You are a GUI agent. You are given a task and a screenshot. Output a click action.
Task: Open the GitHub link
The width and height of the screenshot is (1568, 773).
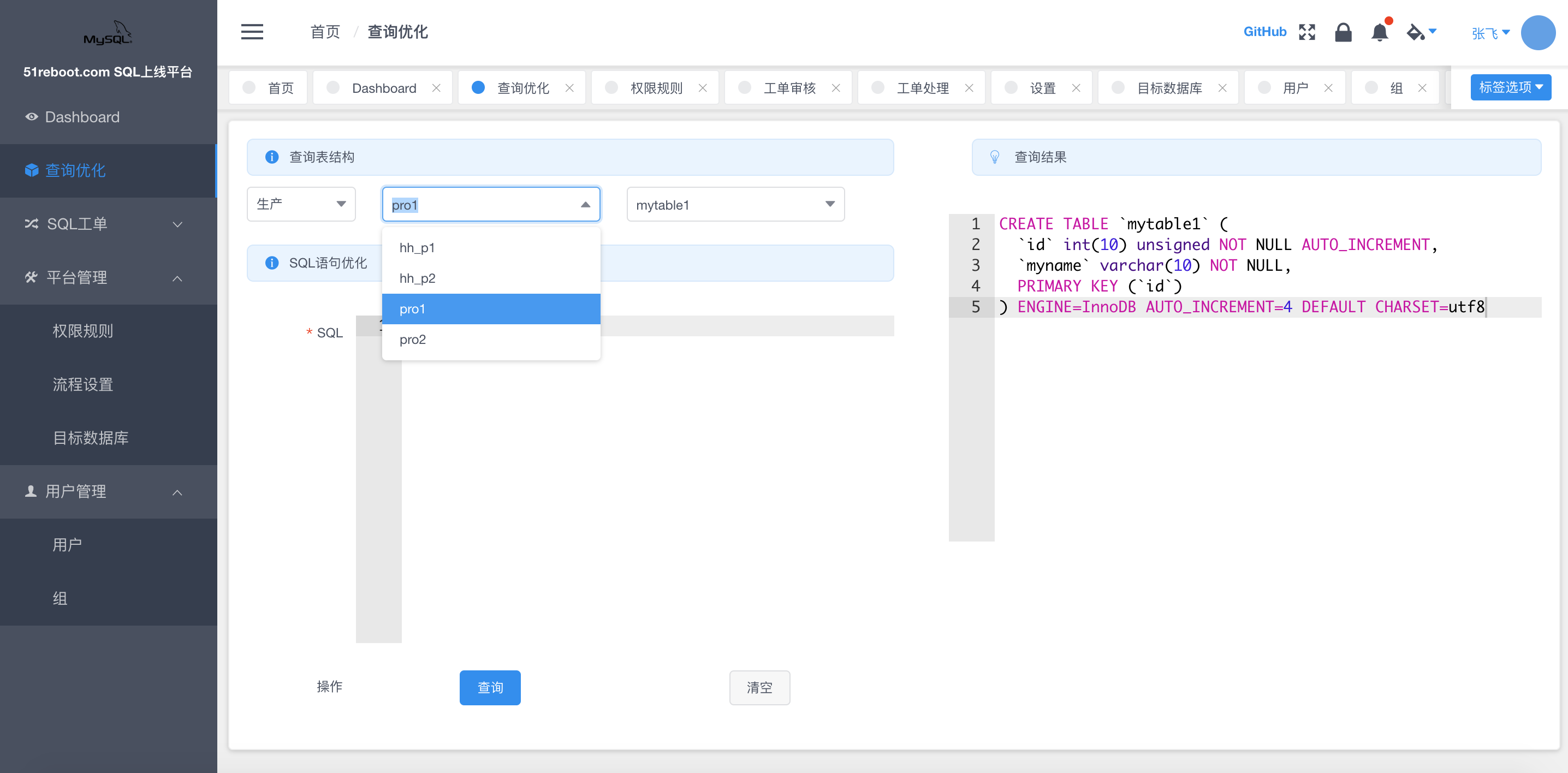click(x=1264, y=32)
